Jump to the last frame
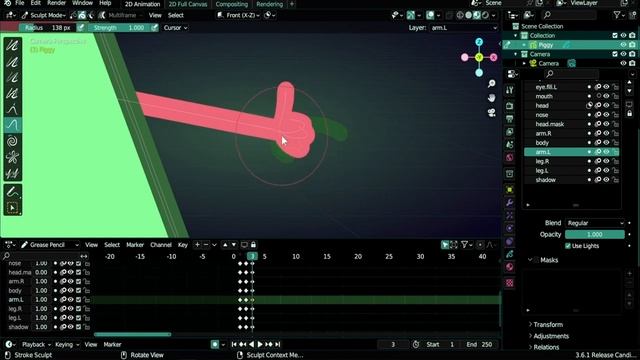The width and height of the screenshot is (640, 360). [278, 344]
